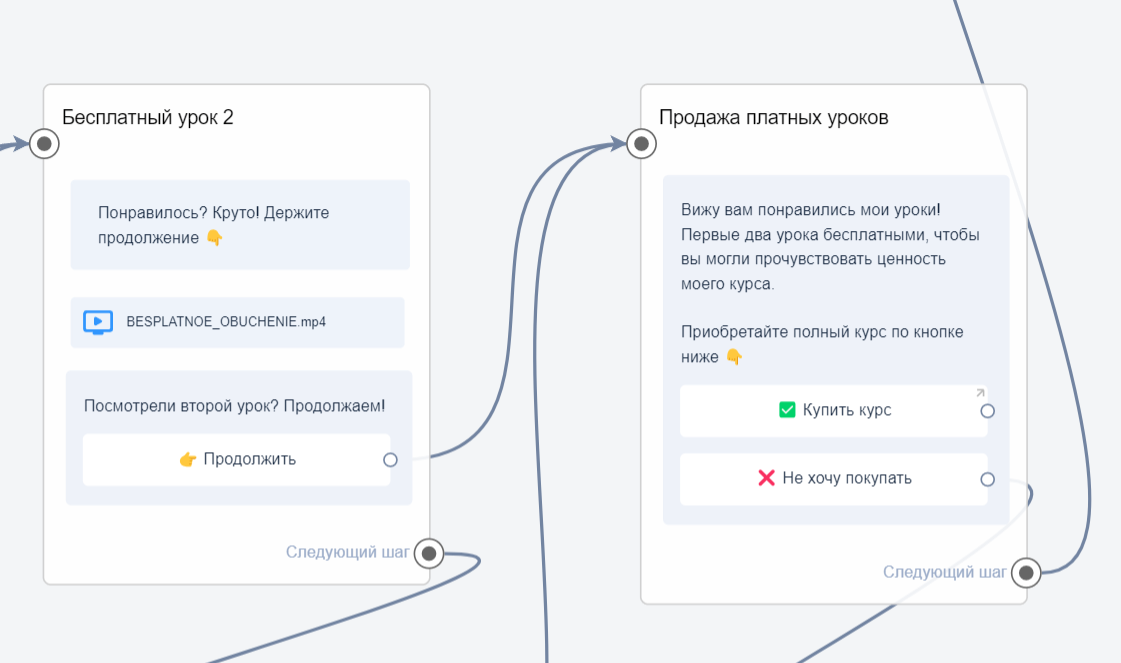Open Следующий шаг link in Продажа платных уроков

click(x=944, y=572)
